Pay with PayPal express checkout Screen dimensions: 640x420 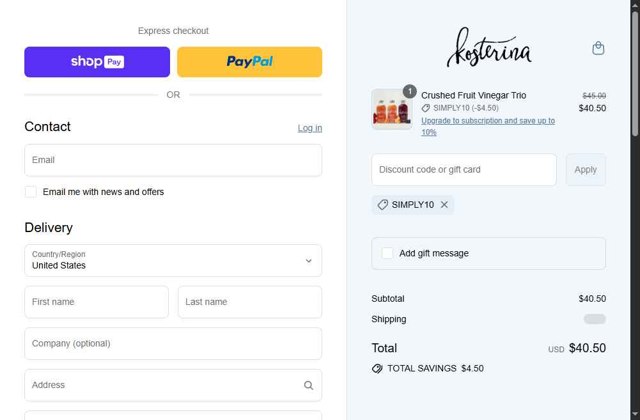[x=249, y=62]
